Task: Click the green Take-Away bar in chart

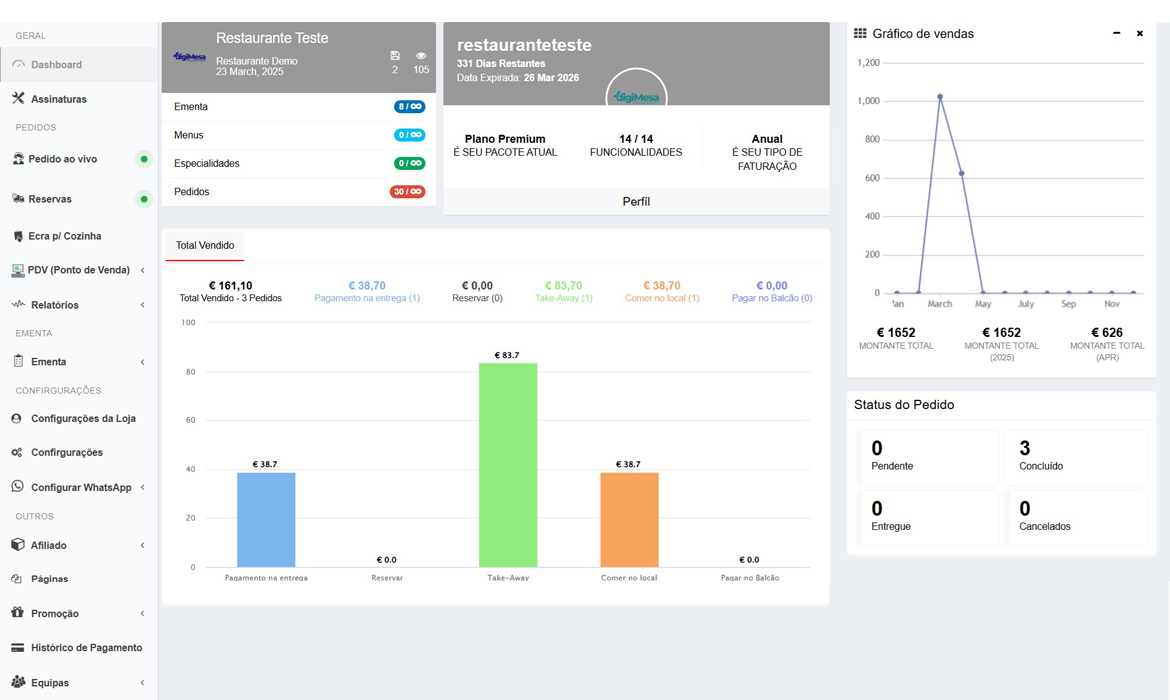Action: pyautogui.click(x=508, y=465)
